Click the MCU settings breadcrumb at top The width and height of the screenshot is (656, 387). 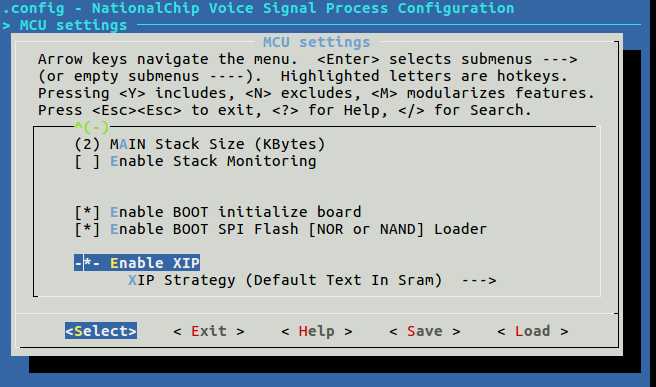coord(73,25)
